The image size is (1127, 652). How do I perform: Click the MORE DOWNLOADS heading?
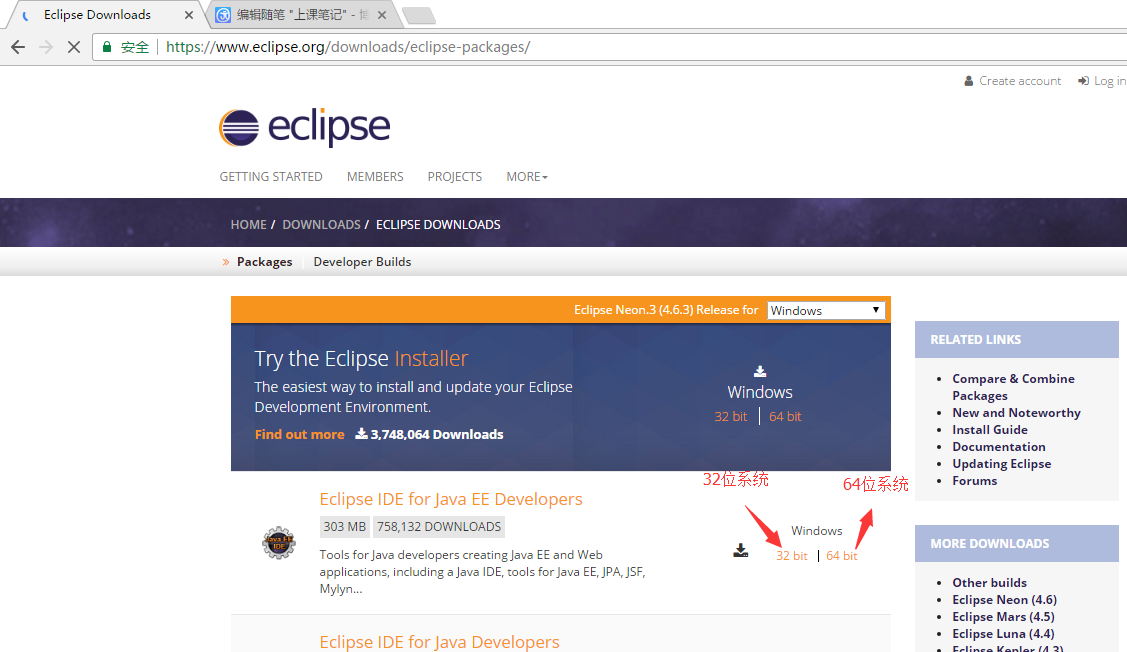pos(990,544)
